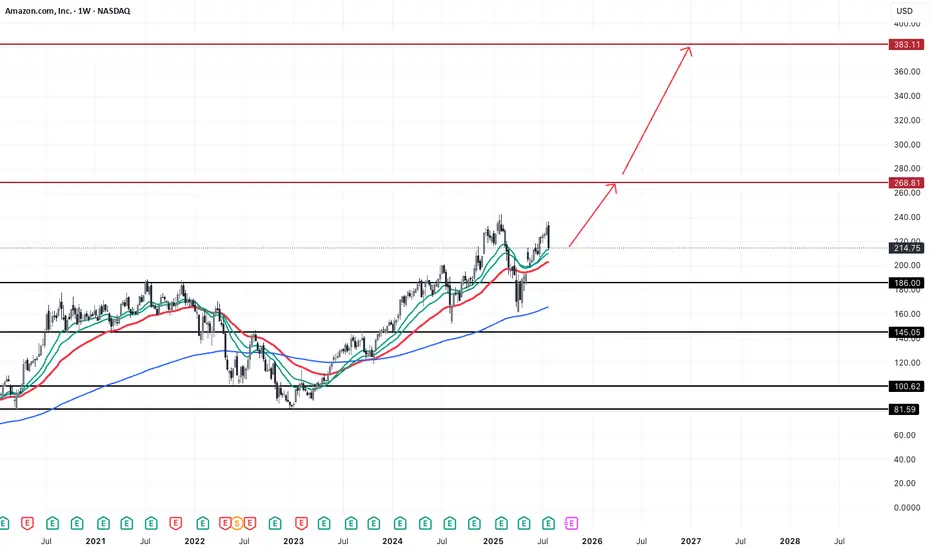Click the purple upcoming earnings marker
932x550 pixels.
click(571, 523)
